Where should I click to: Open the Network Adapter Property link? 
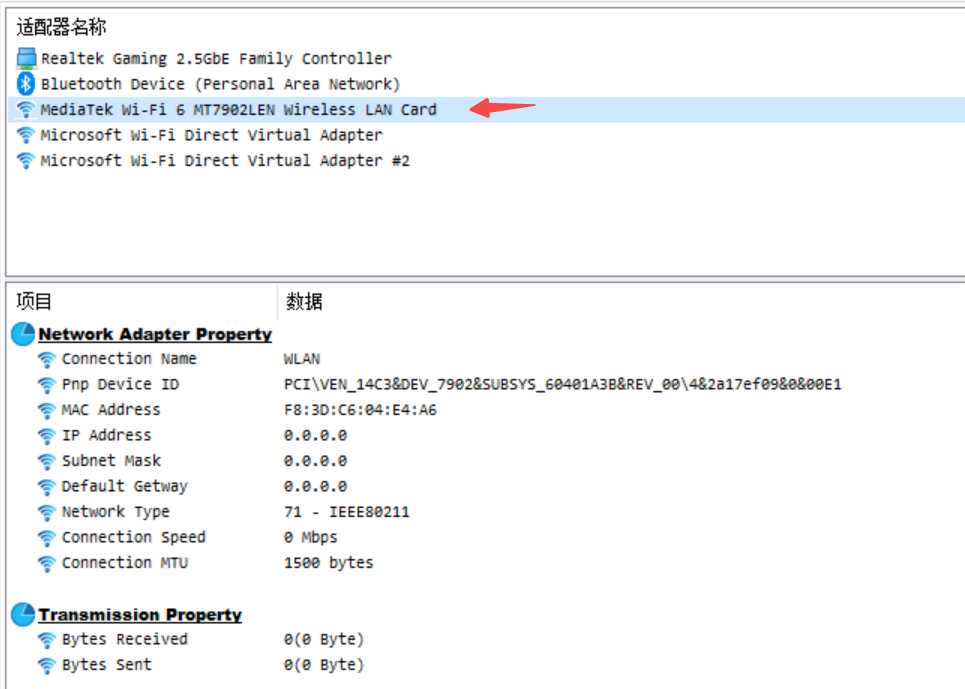coord(154,333)
